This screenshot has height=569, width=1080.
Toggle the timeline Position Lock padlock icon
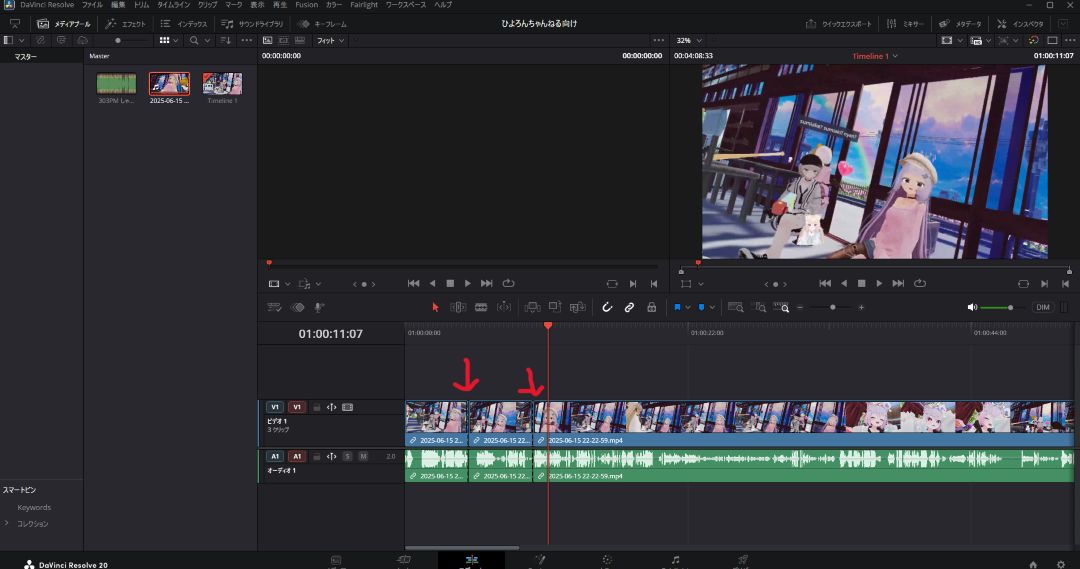[x=651, y=308]
